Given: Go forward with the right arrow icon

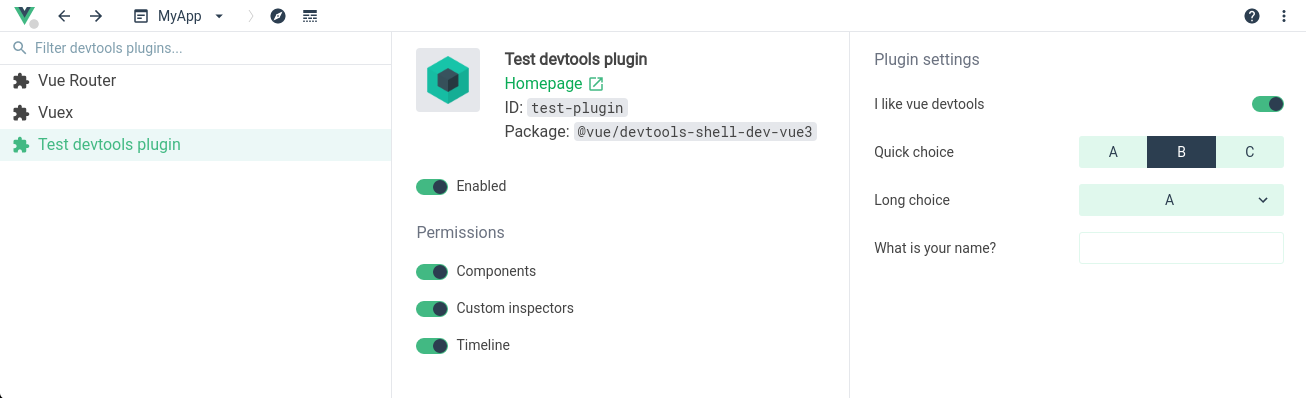Looking at the screenshot, I should click(96, 16).
